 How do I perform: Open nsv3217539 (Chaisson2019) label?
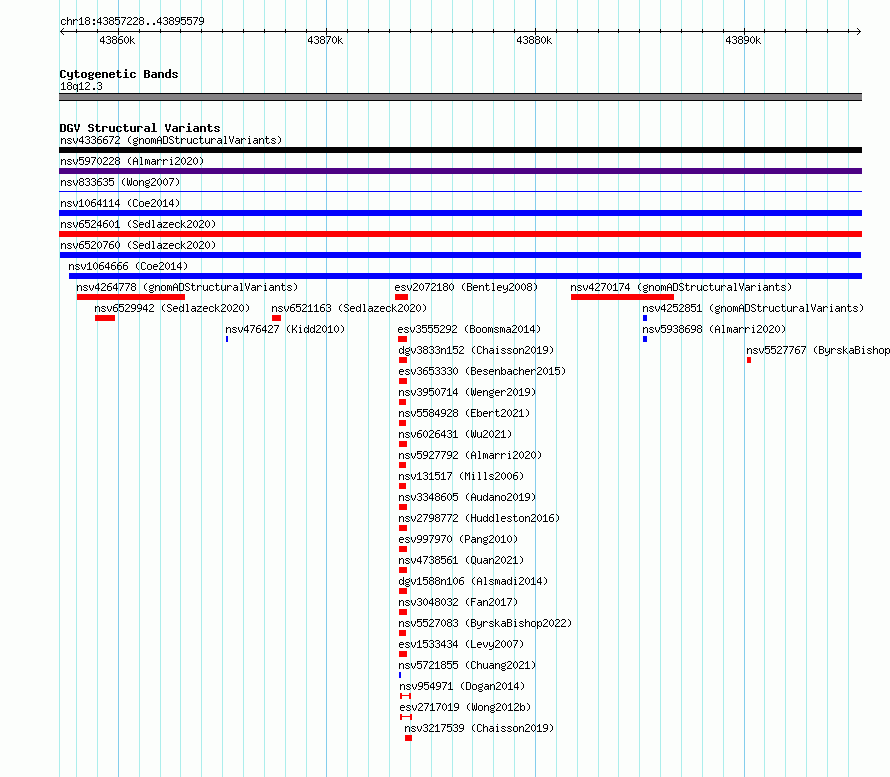click(479, 728)
